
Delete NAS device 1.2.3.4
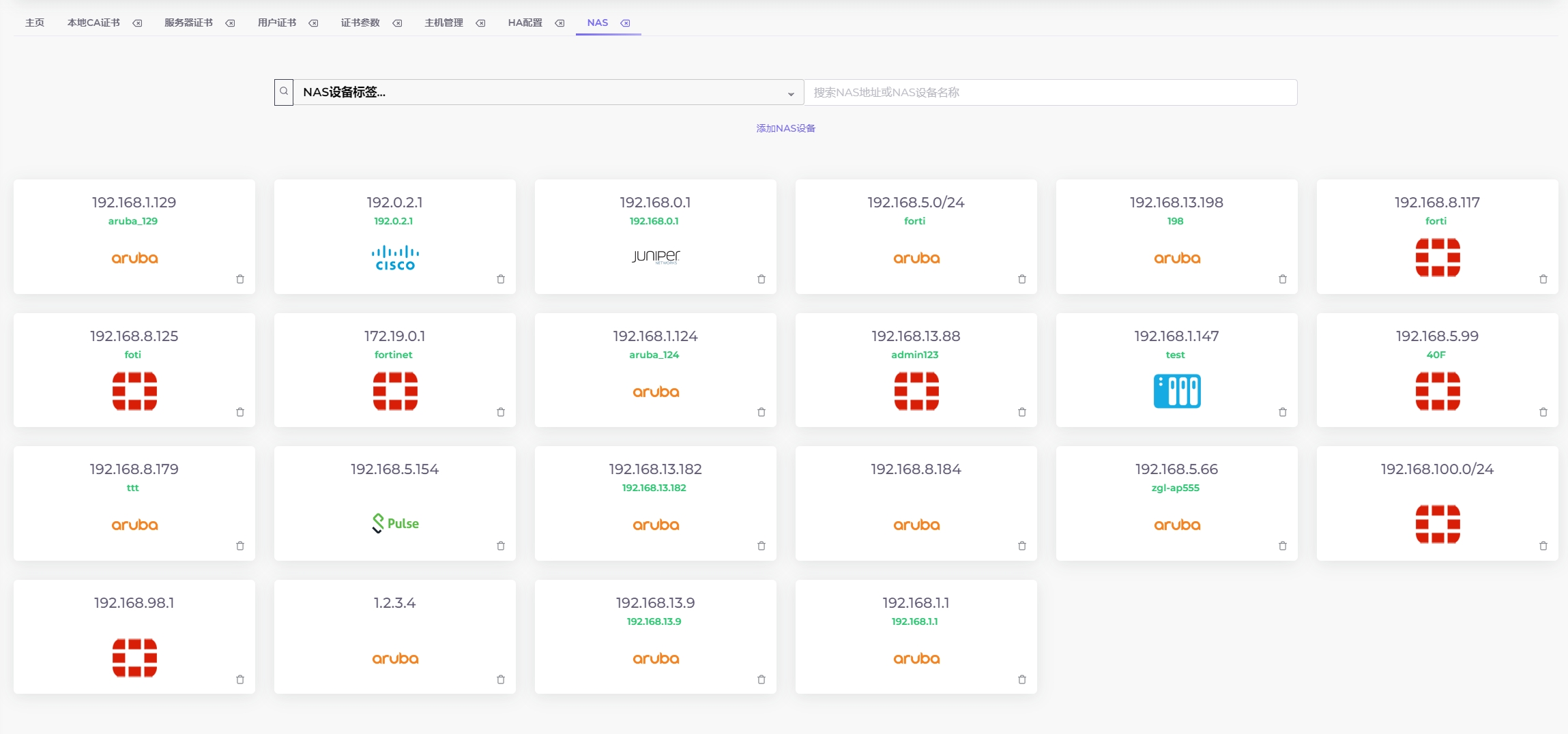pos(501,679)
